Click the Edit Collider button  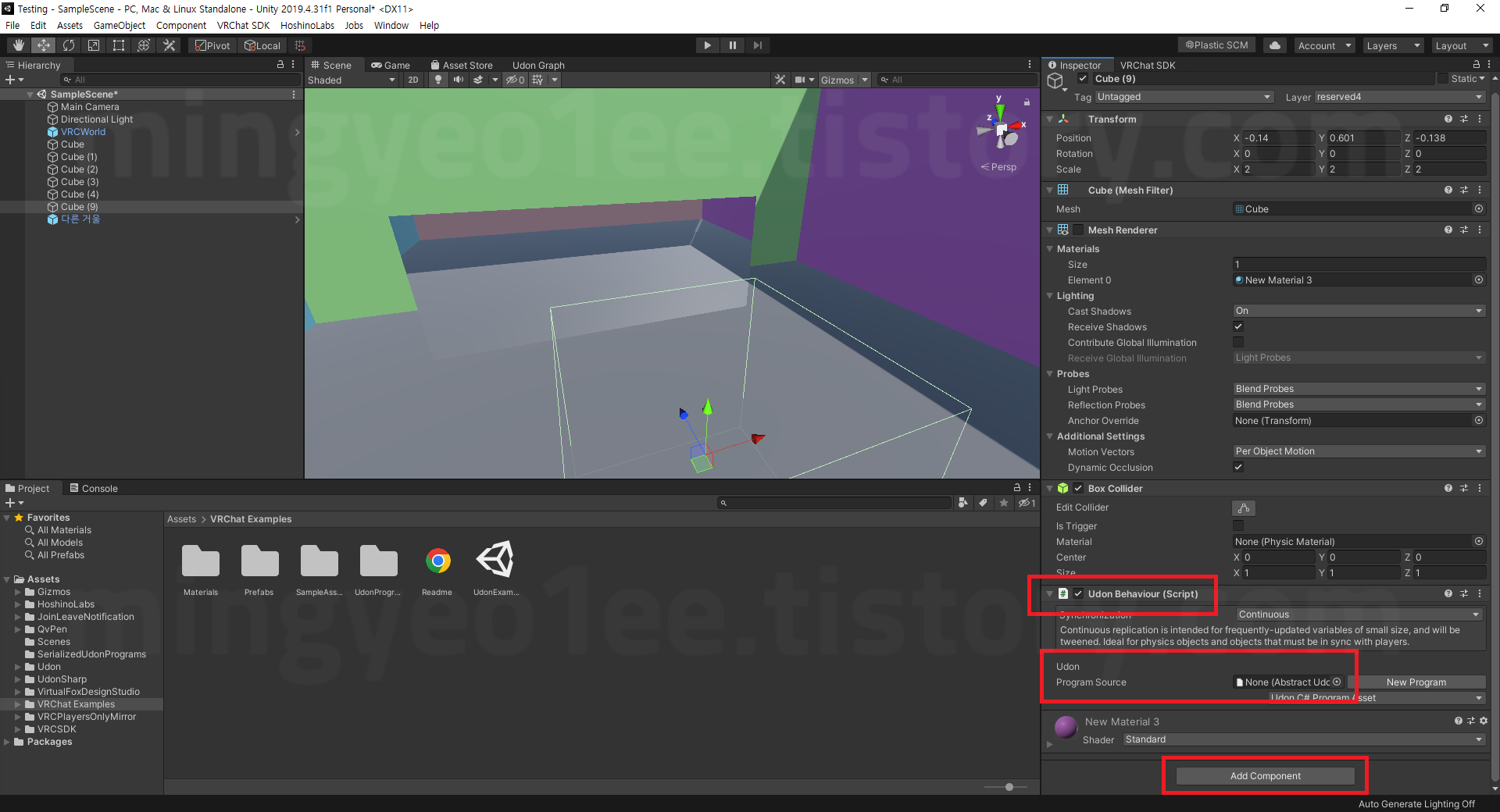click(1244, 508)
